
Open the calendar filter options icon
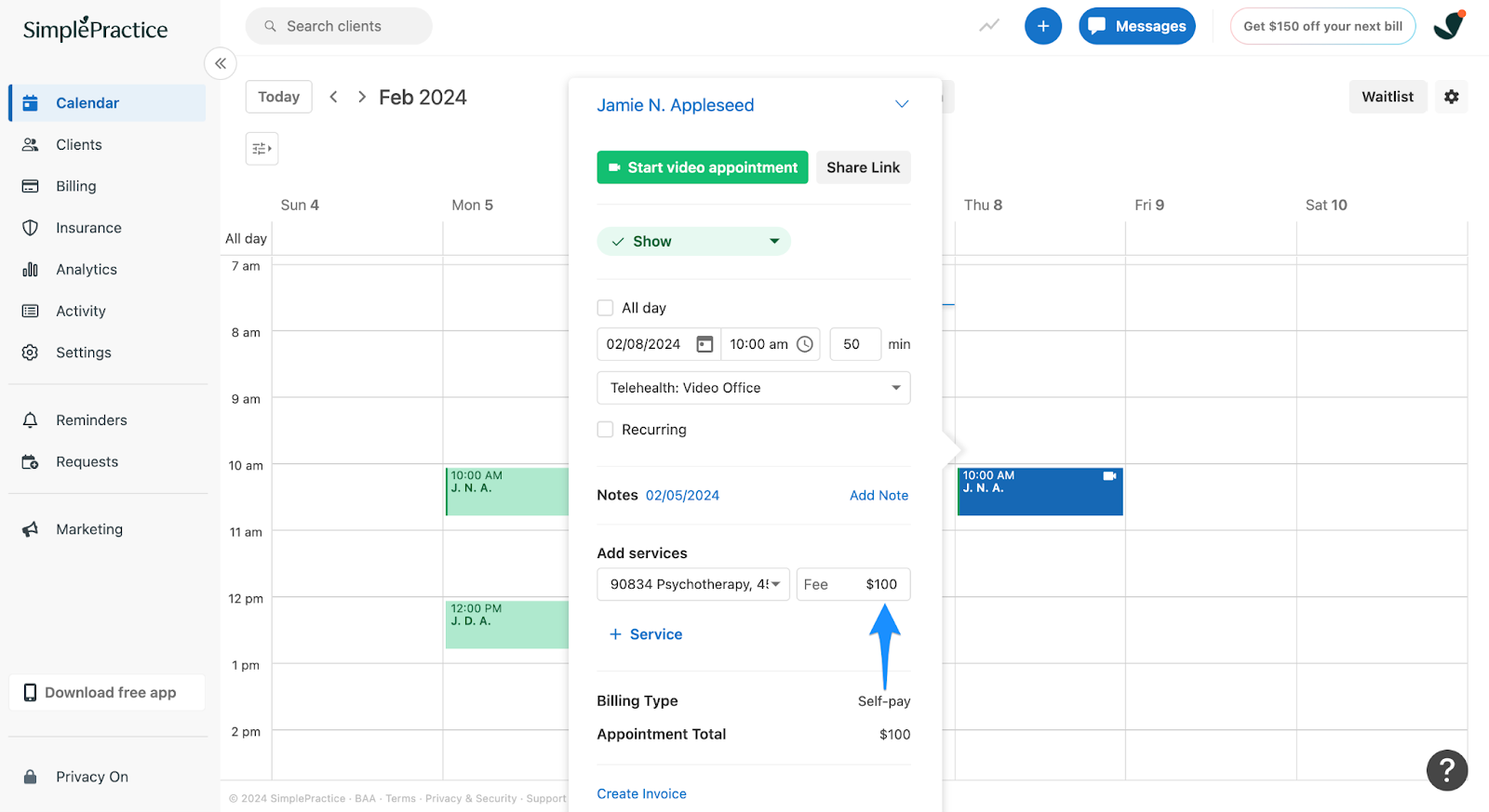click(262, 149)
